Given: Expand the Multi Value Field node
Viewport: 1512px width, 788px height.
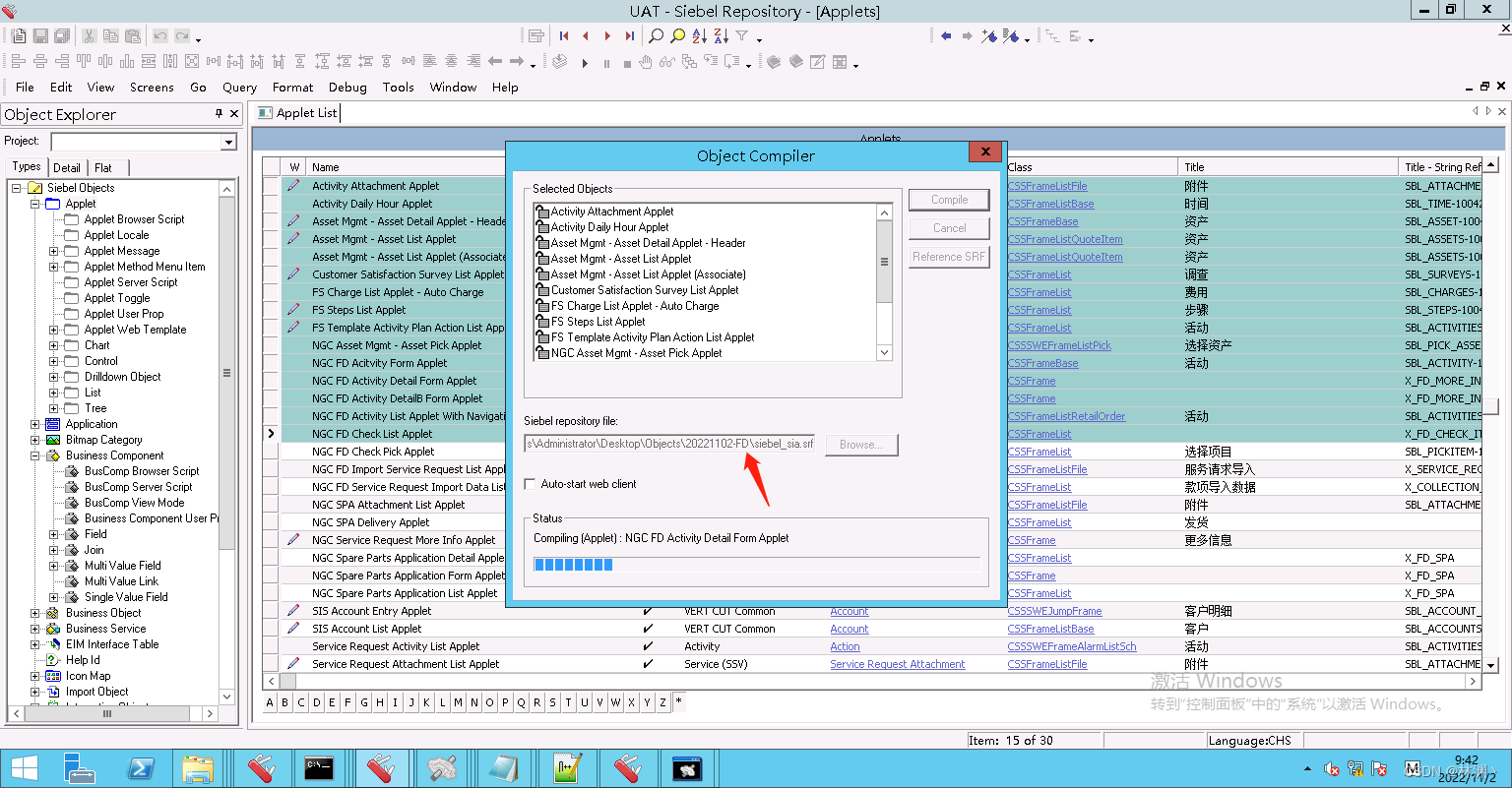Looking at the screenshot, I should click(54, 566).
